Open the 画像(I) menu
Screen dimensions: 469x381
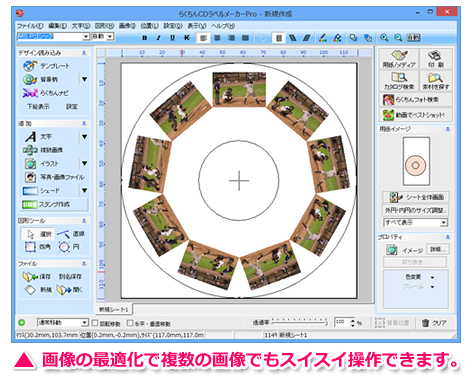(x=127, y=26)
